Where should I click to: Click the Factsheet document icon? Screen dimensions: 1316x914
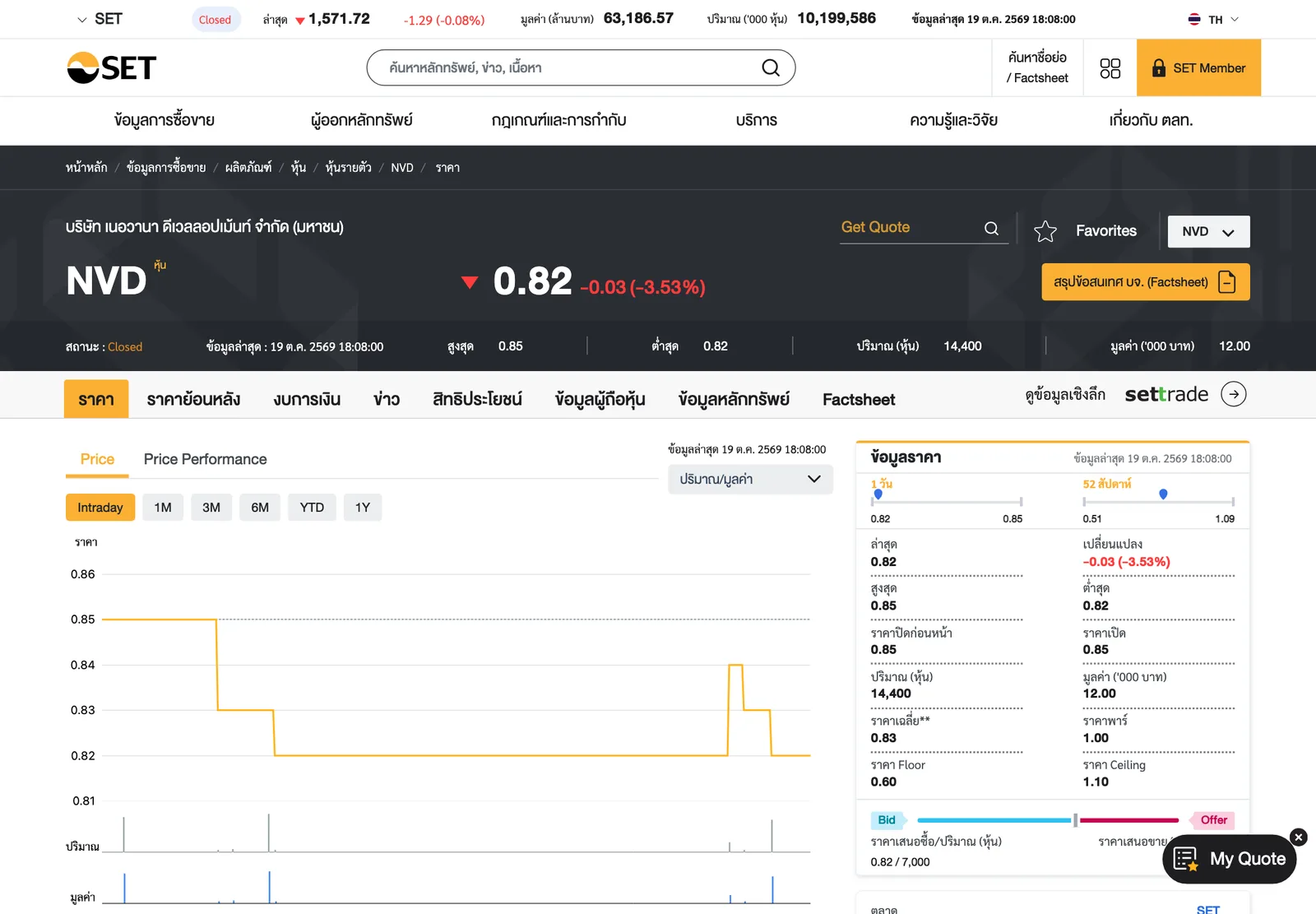click(x=1227, y=282)
